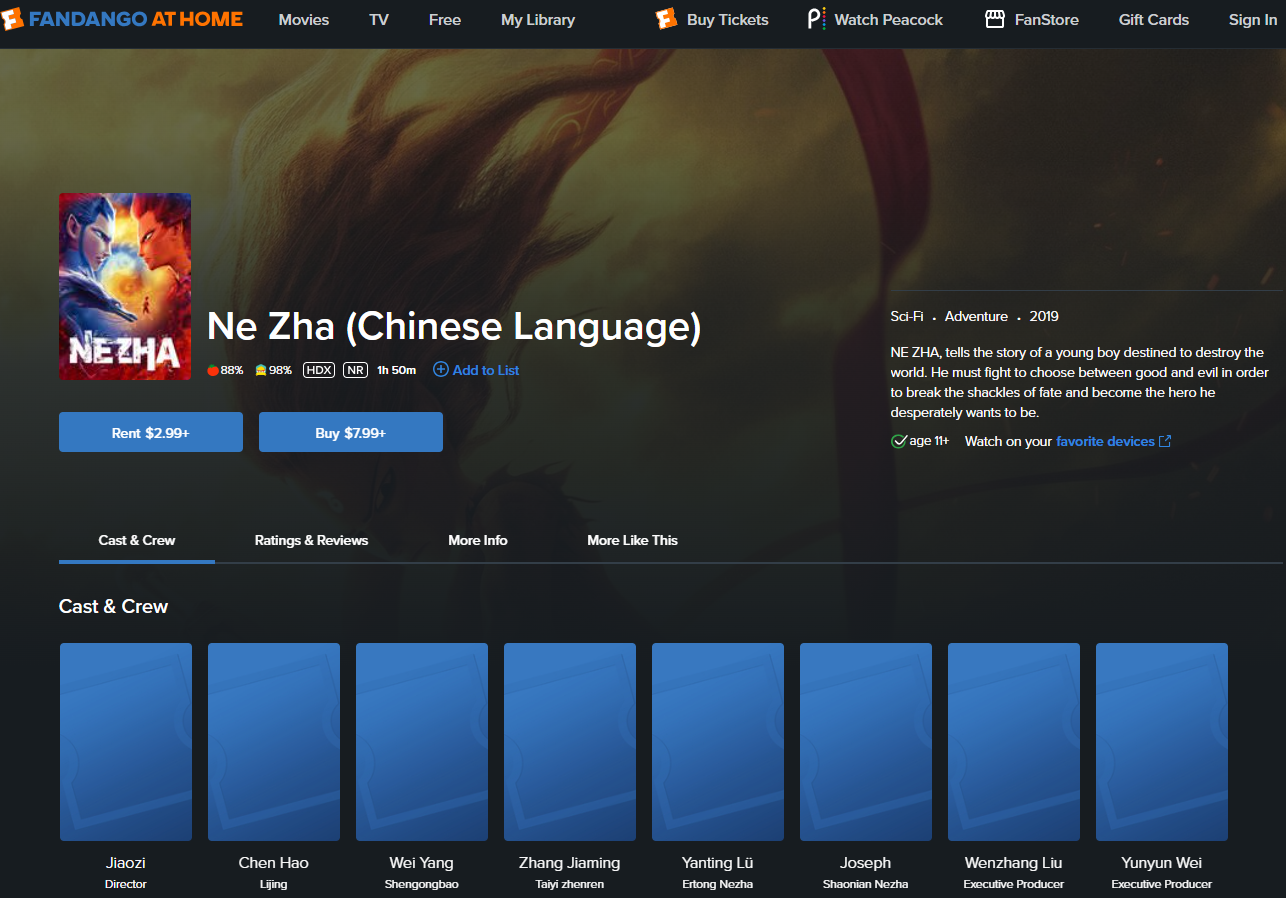Screen dimensions: 1286x898
Task: Click the Fandango ticket icon beside Buy Tickets
Action: coord(667,19)
